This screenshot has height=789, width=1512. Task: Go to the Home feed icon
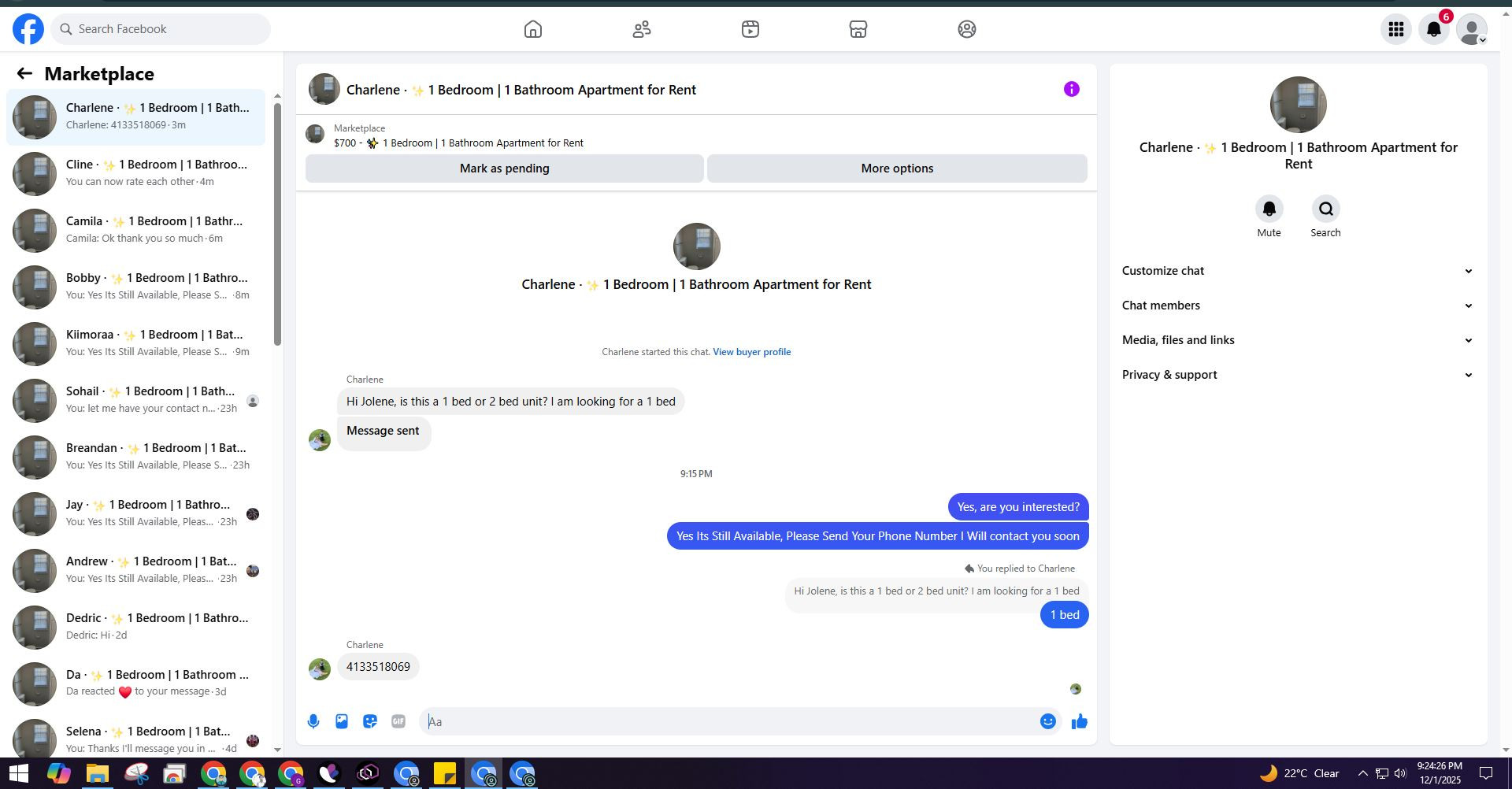click(x=533, y=29)
